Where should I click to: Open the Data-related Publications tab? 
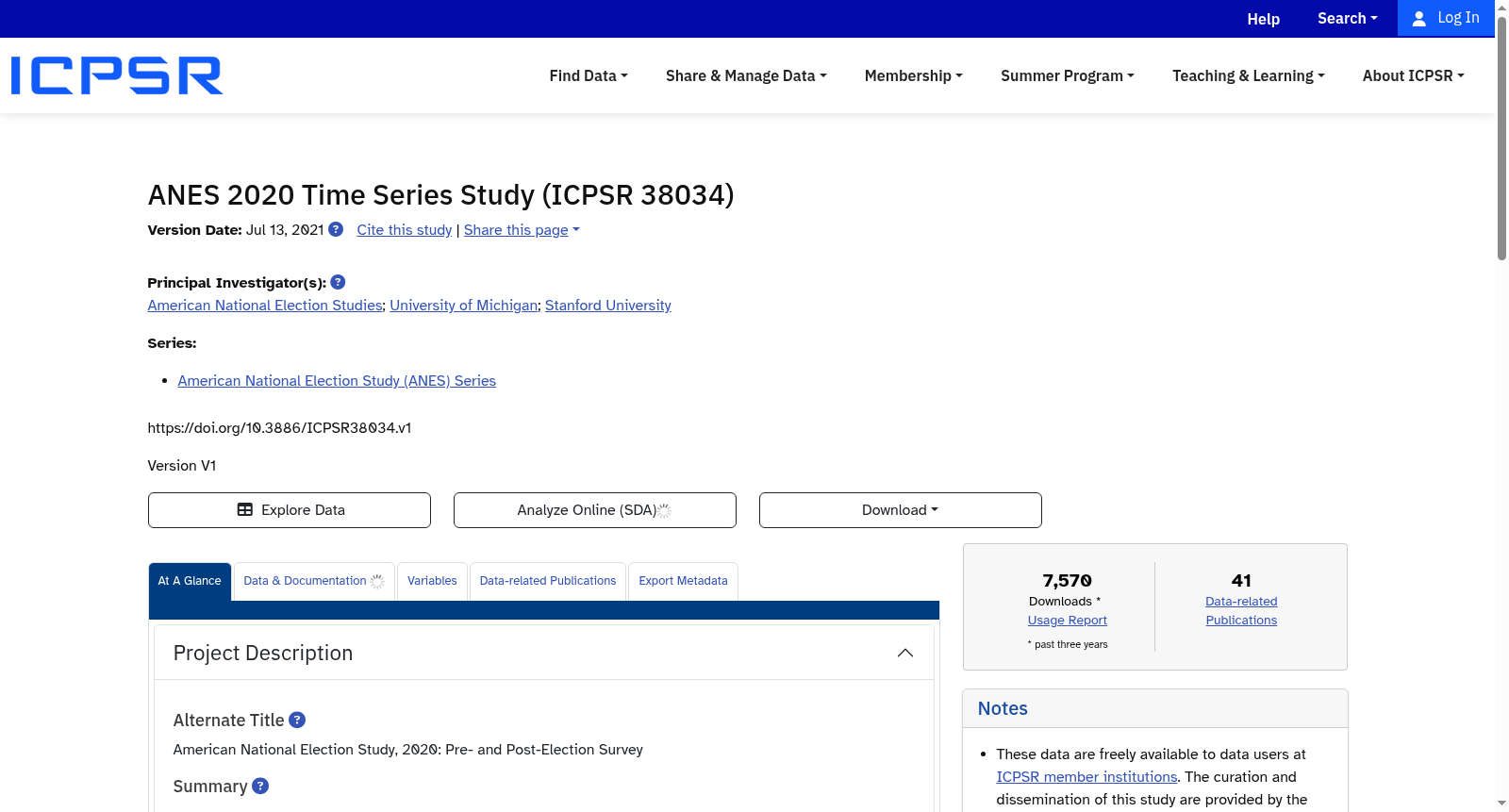548,581
